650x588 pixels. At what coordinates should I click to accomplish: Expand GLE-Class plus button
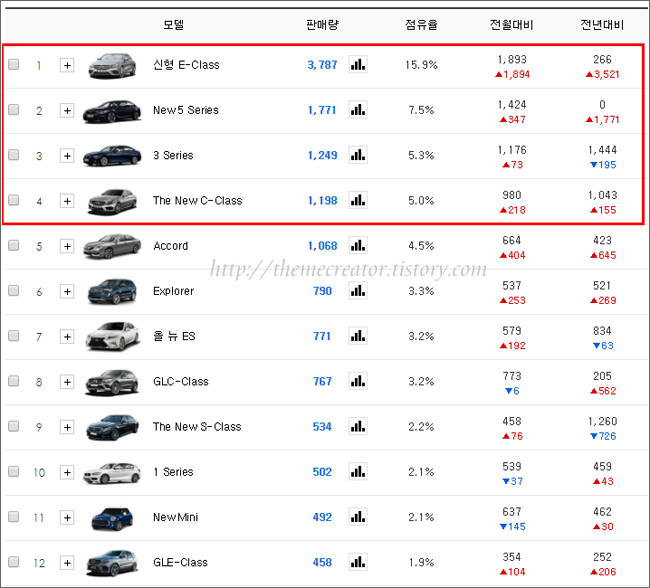[67, 562]
